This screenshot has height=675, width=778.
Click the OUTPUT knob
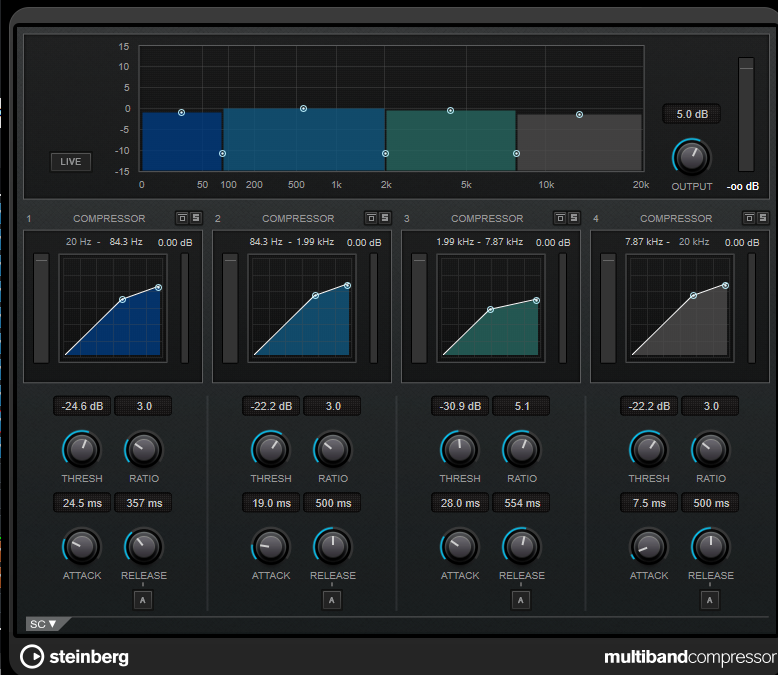pos(692,158)
